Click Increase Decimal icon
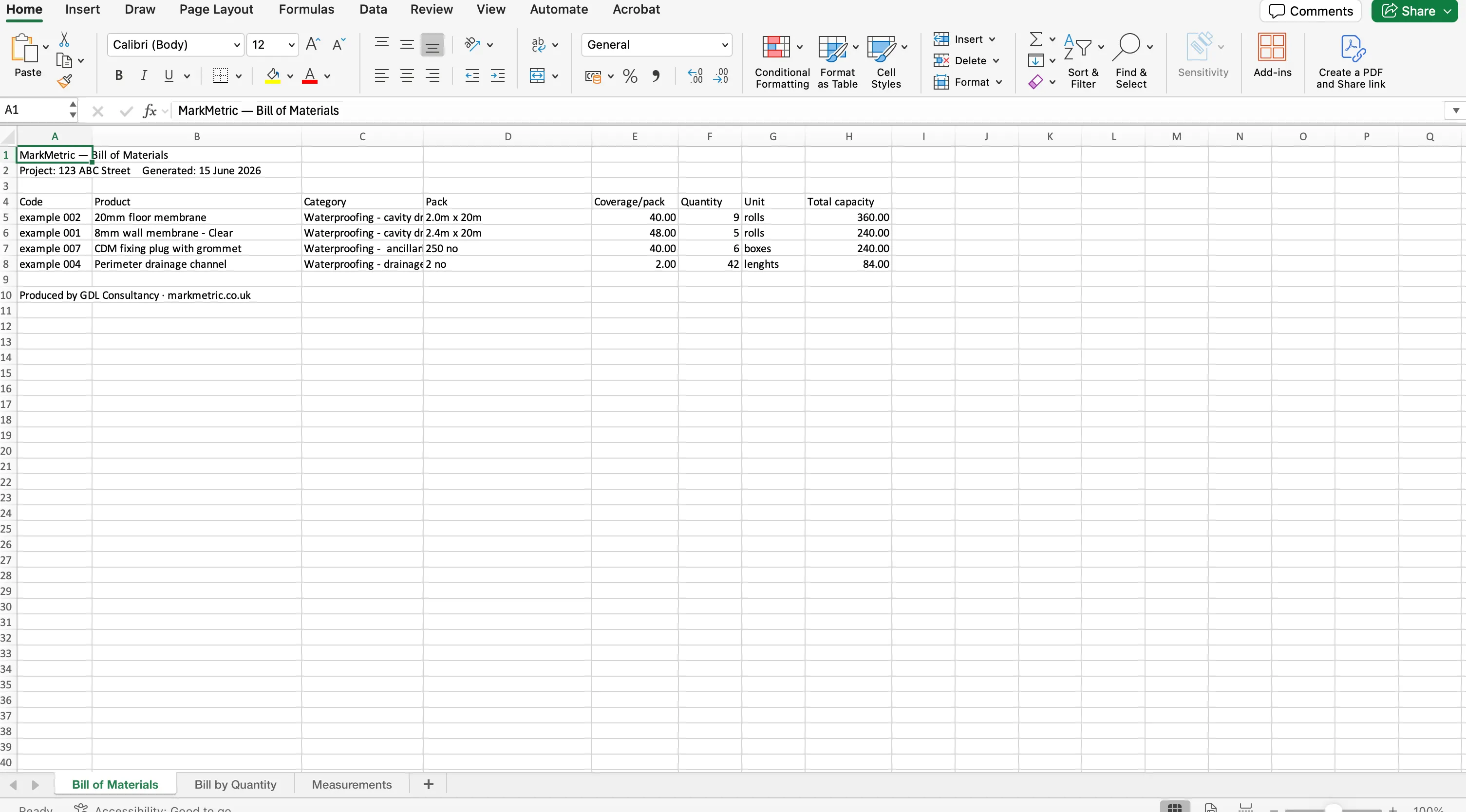This screenshot has width=1466, height=812. point(695,75)
